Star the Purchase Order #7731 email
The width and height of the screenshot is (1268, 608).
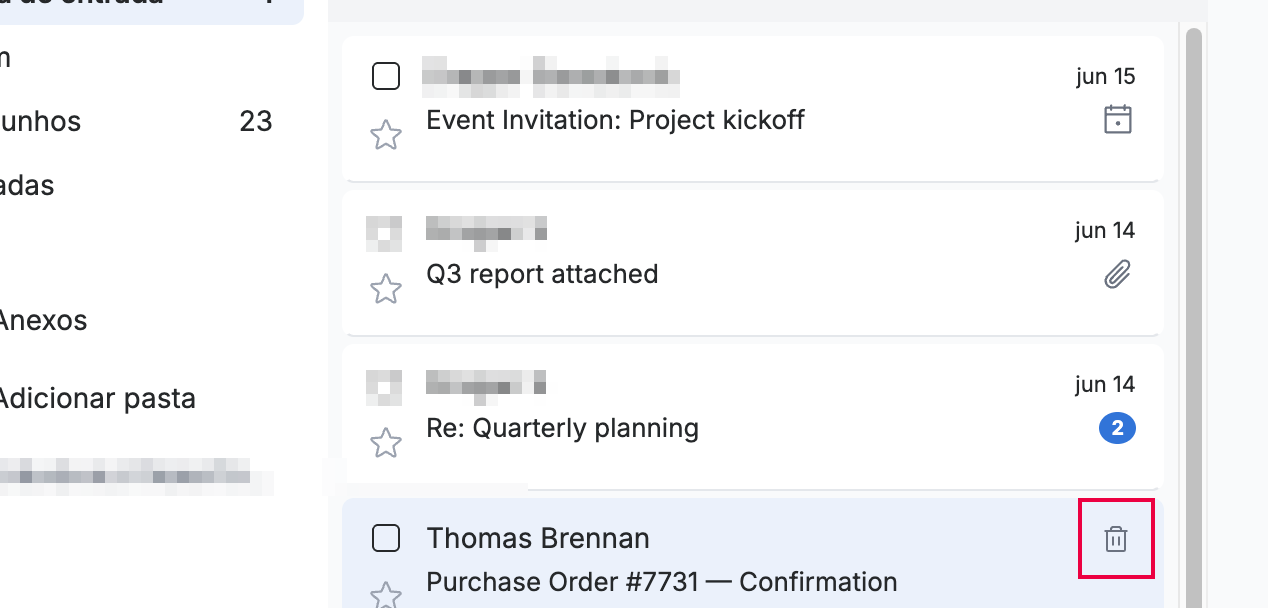(386, 595)
